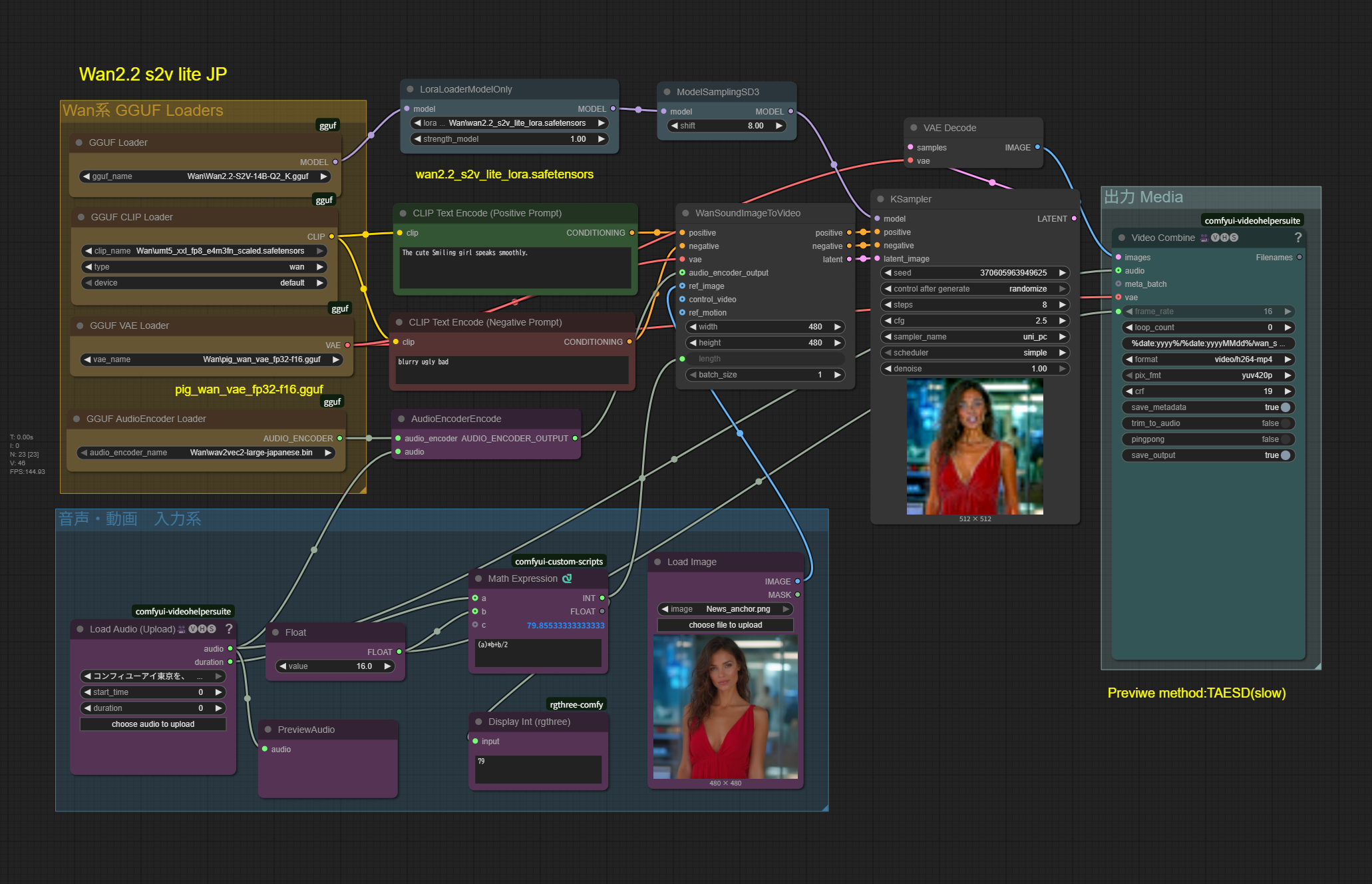Screen dimensions: 1372x884
Task: Collapse GGUF Loader node with its dot
Action: [79, 142]
